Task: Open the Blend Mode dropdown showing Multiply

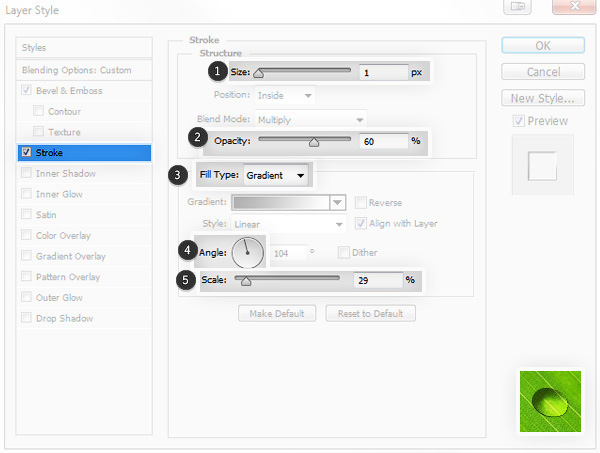Action: coord(311,120)
